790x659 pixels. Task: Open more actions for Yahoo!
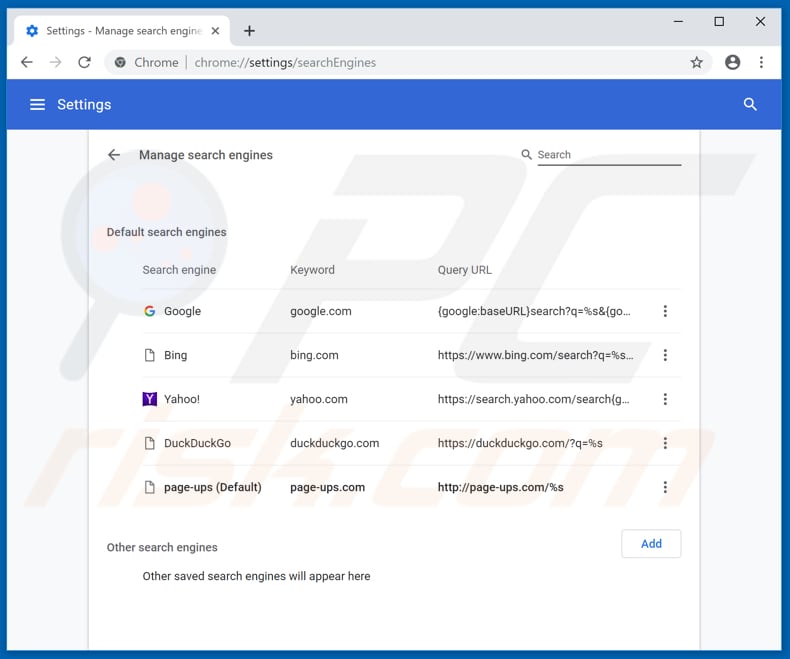(665, 399)
